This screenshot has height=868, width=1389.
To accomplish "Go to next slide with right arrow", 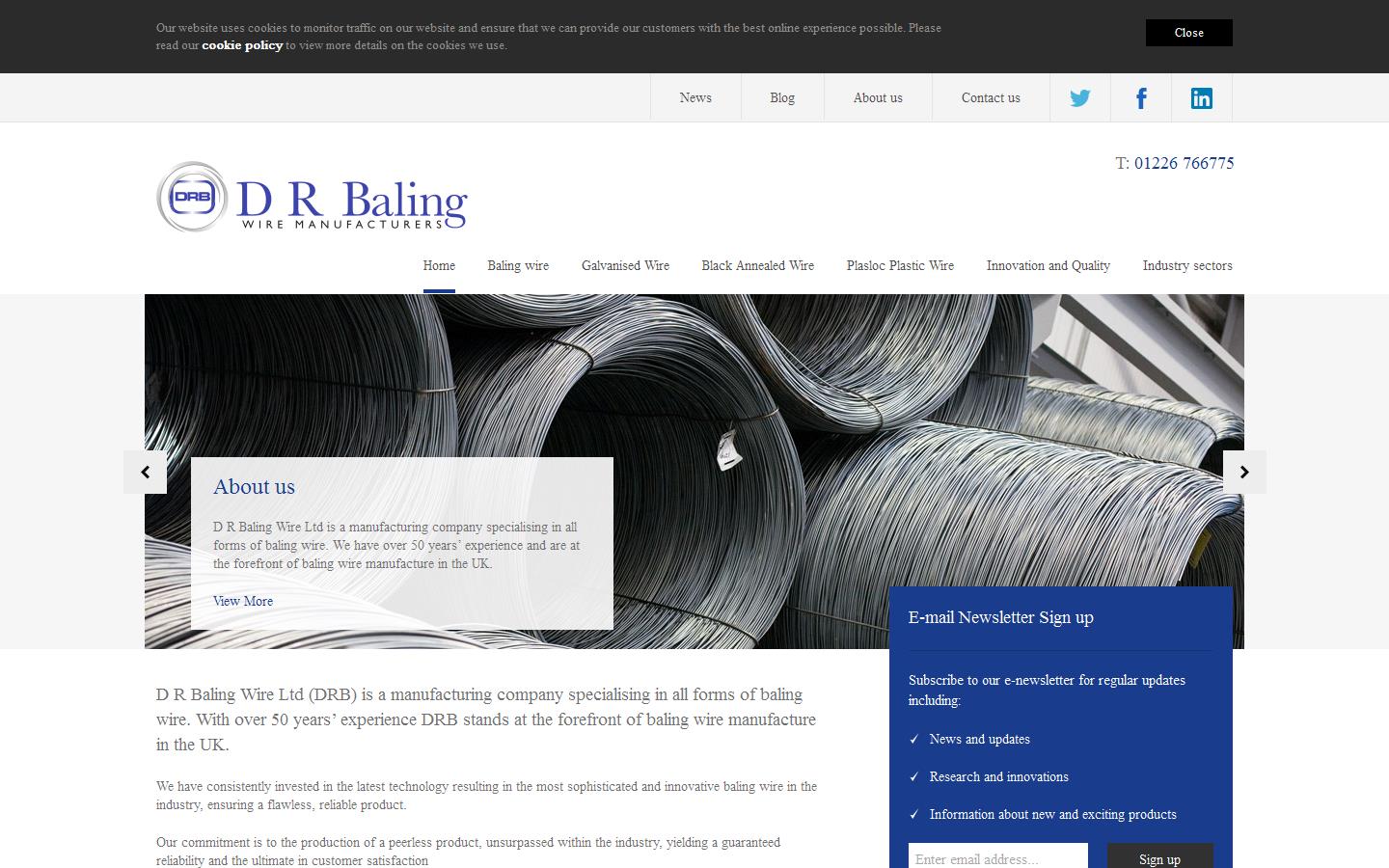I will pyautogui.click(x=1244, y=472).
